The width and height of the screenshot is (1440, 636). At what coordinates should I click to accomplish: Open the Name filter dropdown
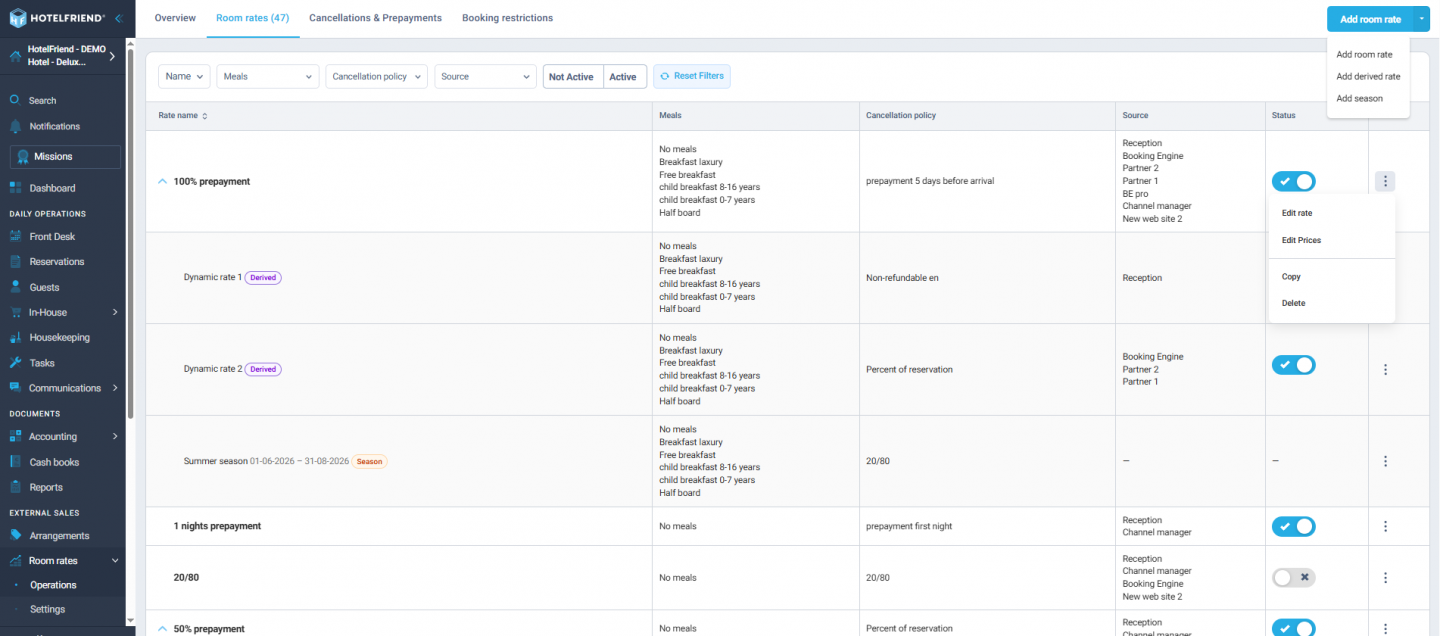[x=184, y=77]
